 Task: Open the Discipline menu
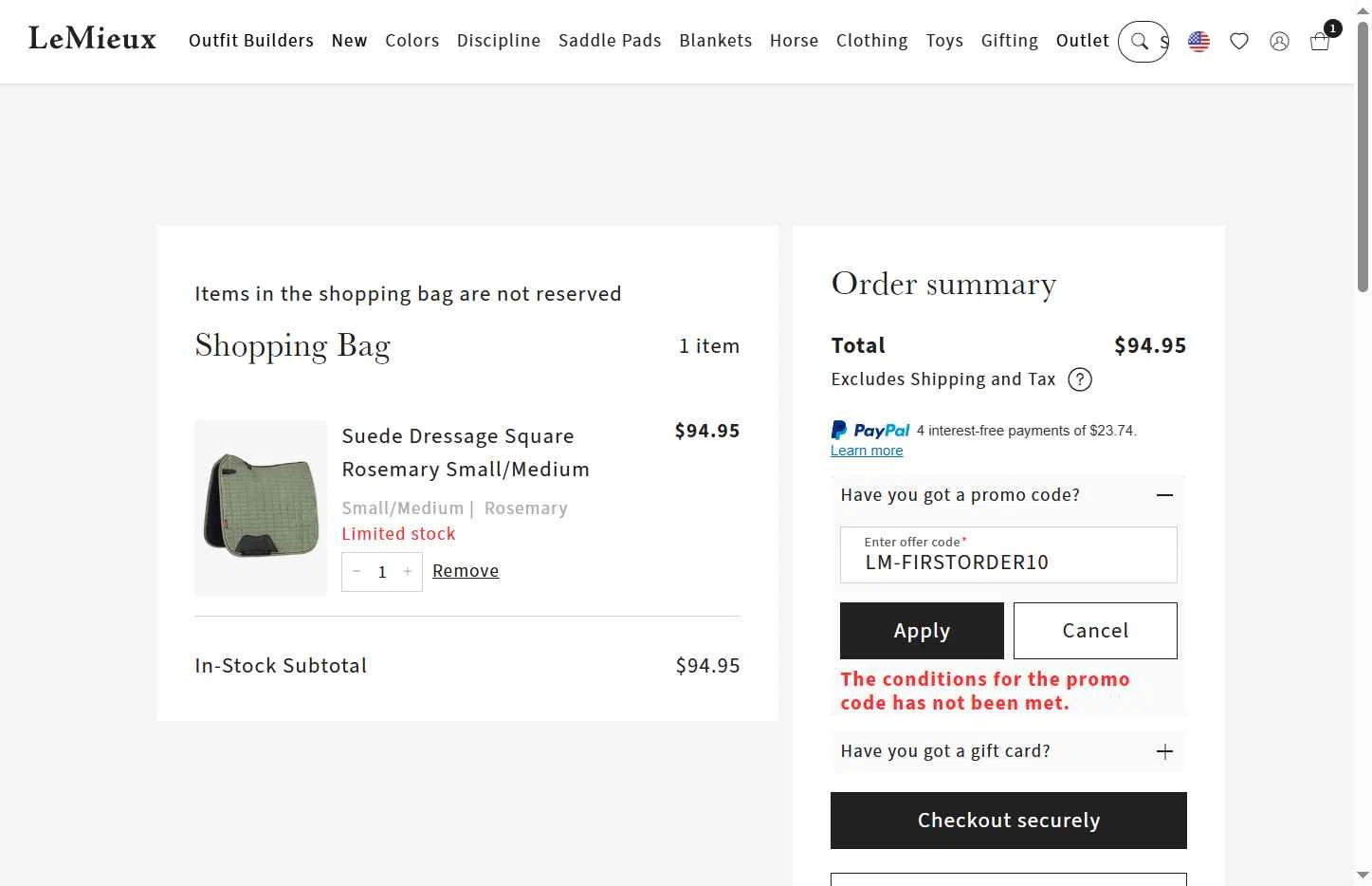pyautogui.click(x=499, y=41)
